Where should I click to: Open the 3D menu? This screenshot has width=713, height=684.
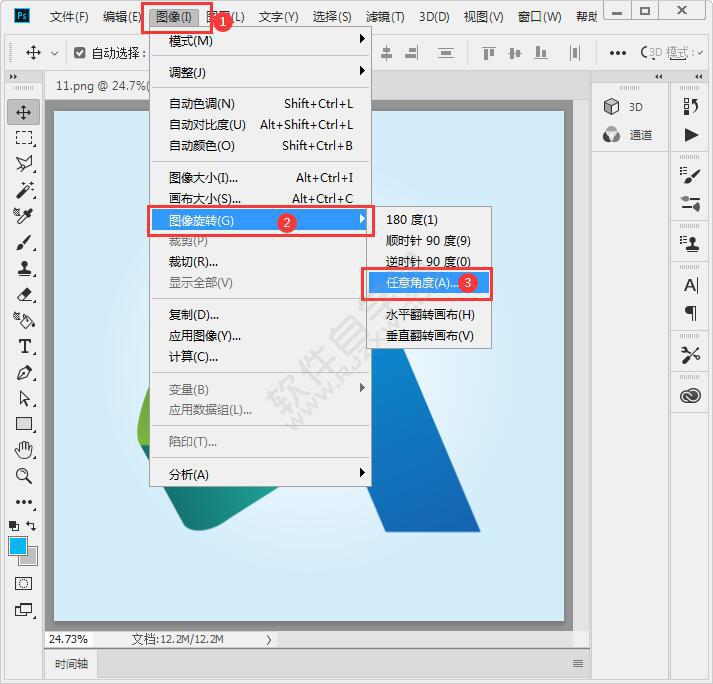tap(434, 17)
